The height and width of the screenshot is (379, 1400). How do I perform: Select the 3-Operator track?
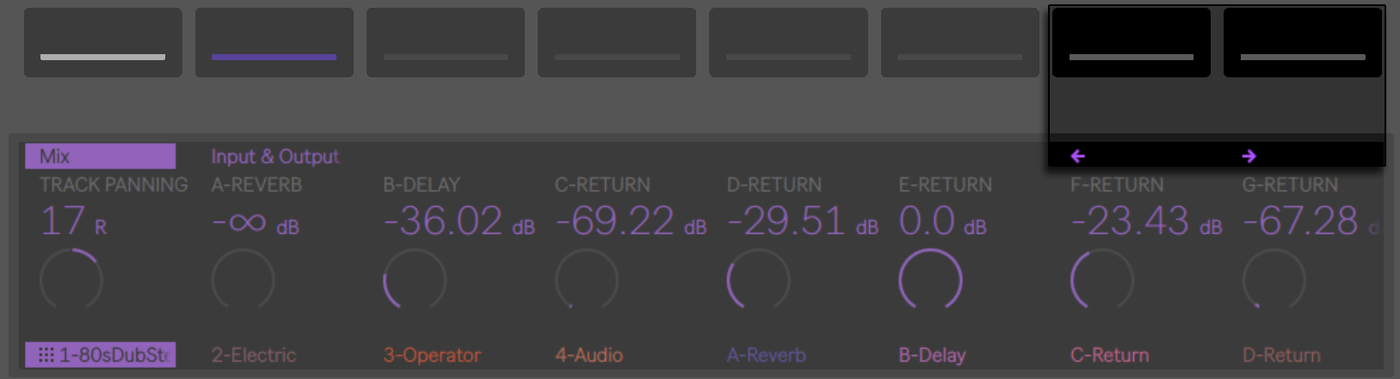432,355
